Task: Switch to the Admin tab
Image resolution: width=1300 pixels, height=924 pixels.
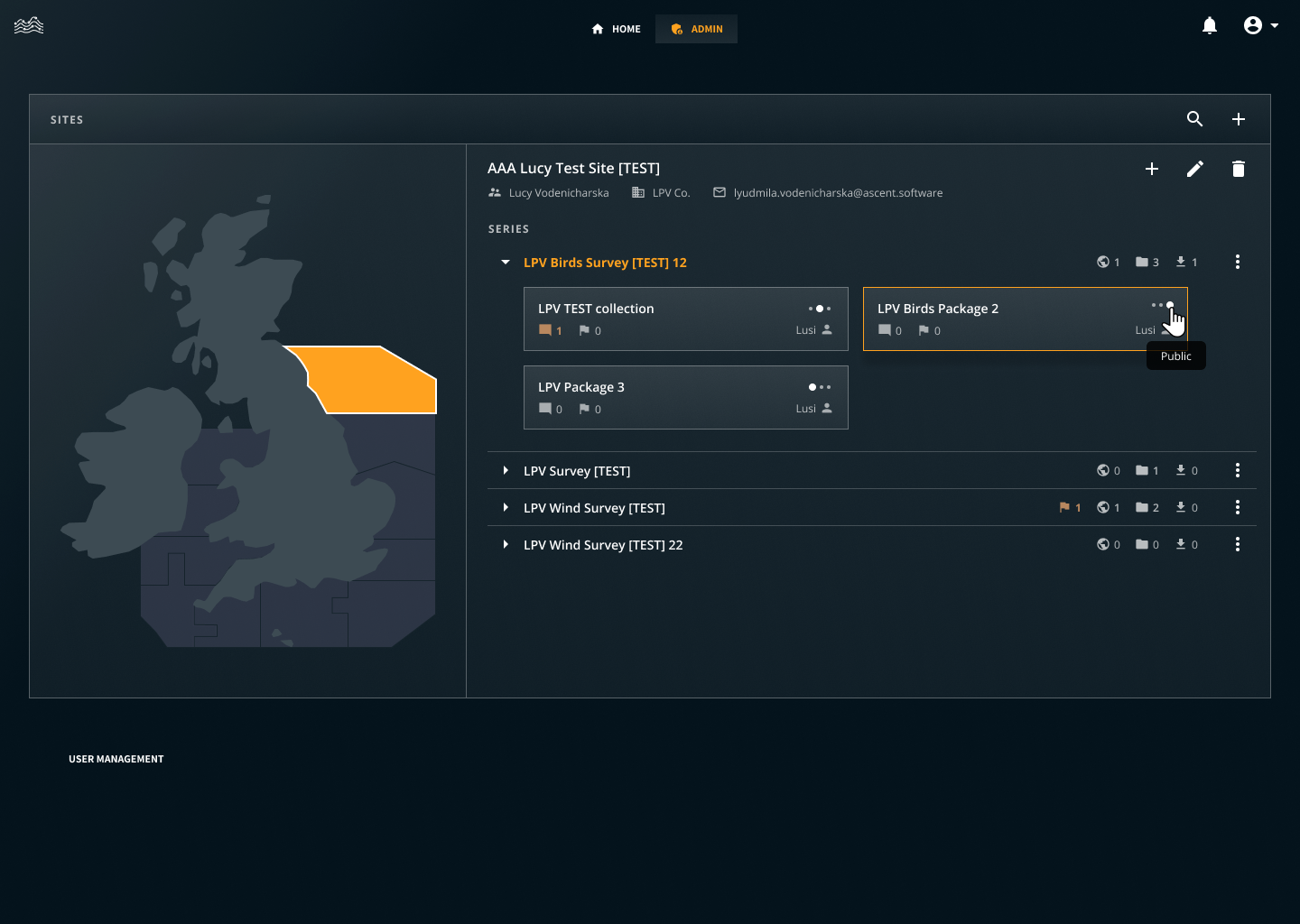Action: (x=696, y=29)
